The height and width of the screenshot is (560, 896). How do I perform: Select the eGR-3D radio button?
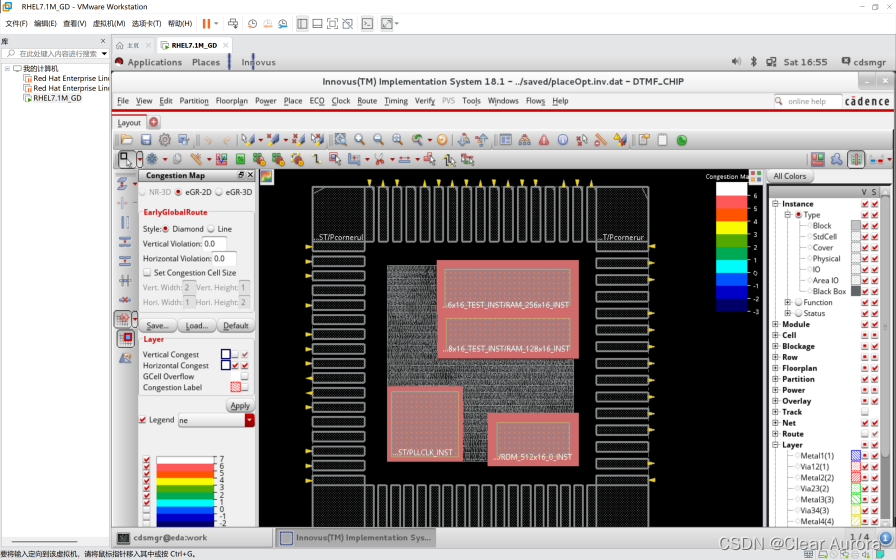pos(219,192)
